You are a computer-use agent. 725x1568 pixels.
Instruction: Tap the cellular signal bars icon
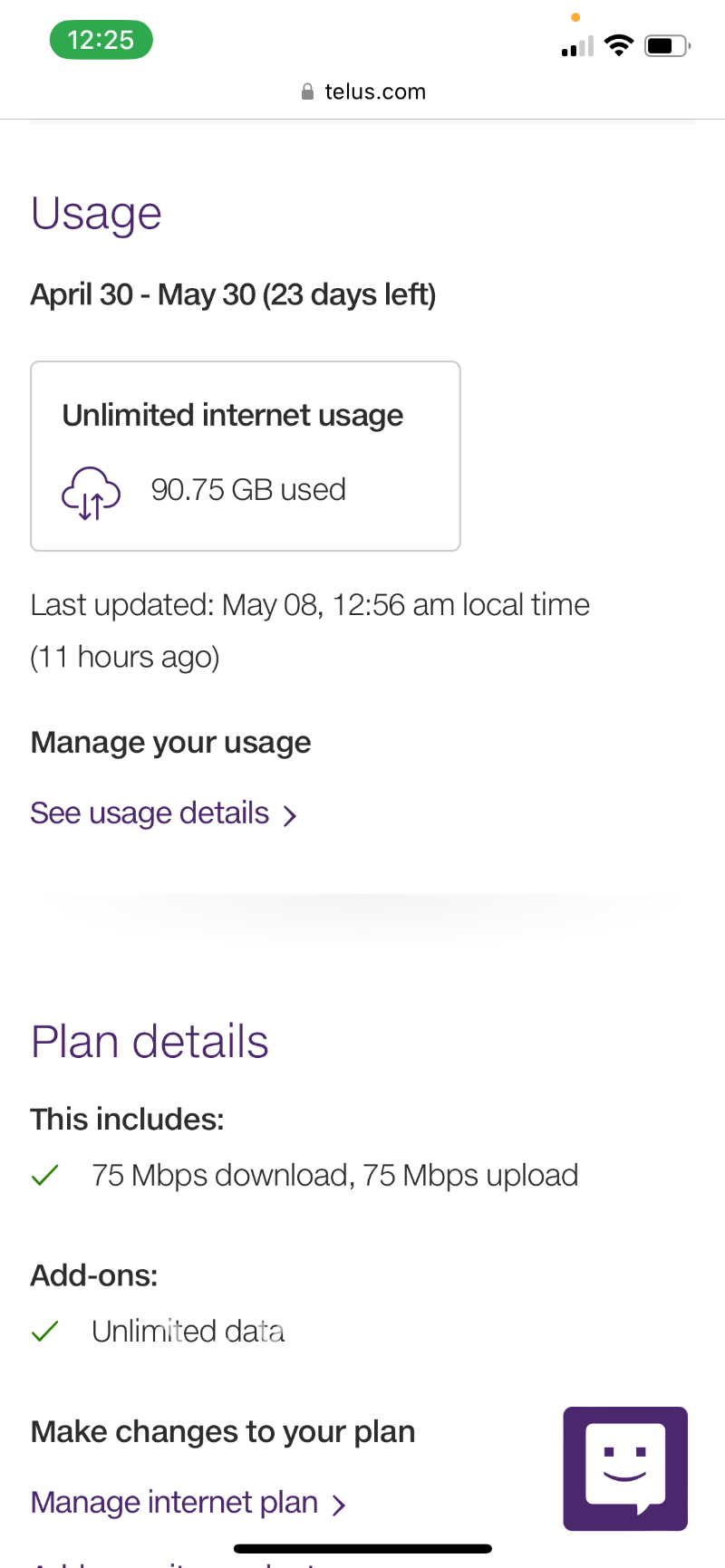(577, 46)
